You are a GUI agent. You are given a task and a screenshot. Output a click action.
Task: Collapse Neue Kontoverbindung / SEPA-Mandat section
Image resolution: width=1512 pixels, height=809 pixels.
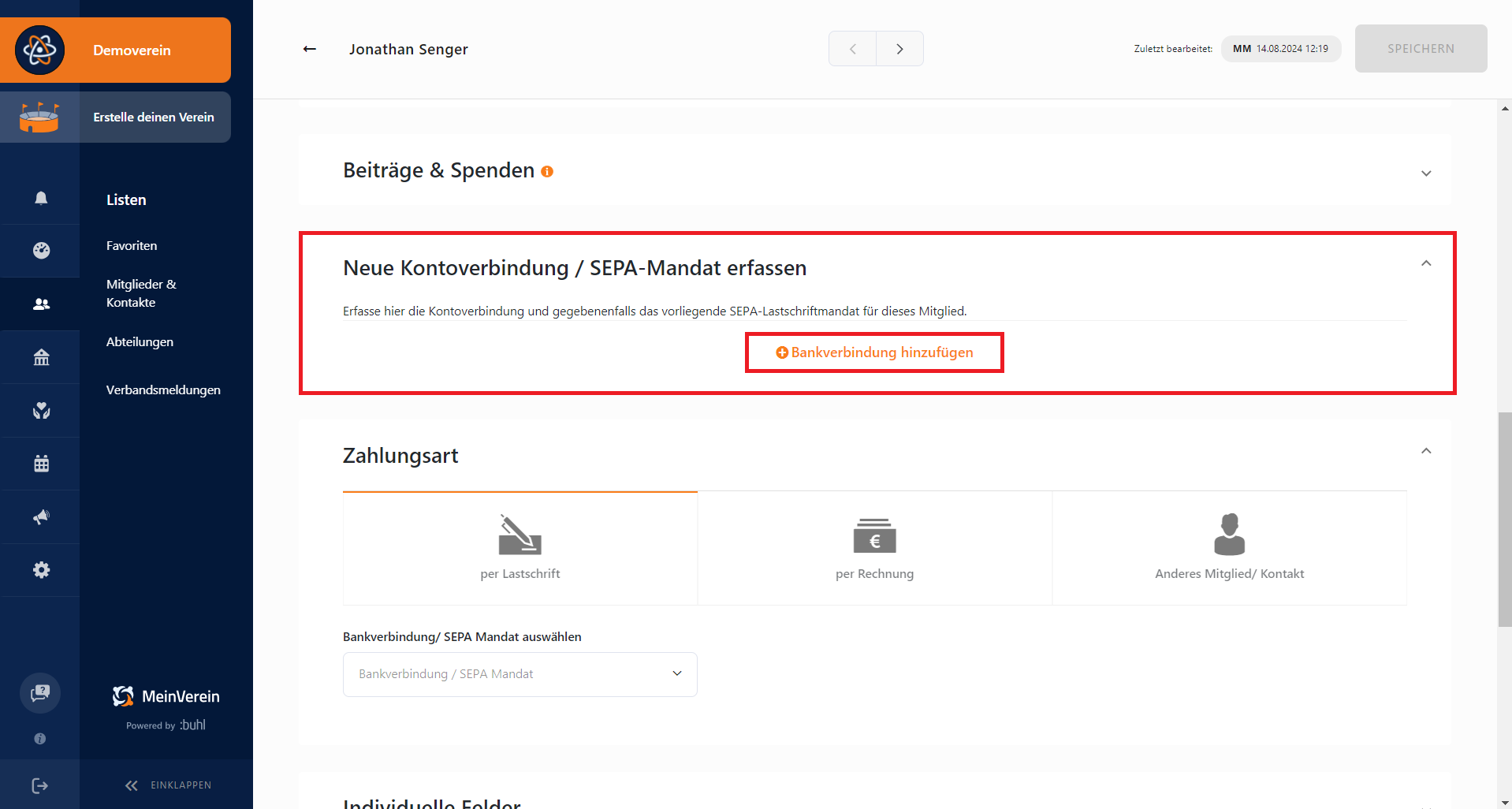coord(1426,263)
